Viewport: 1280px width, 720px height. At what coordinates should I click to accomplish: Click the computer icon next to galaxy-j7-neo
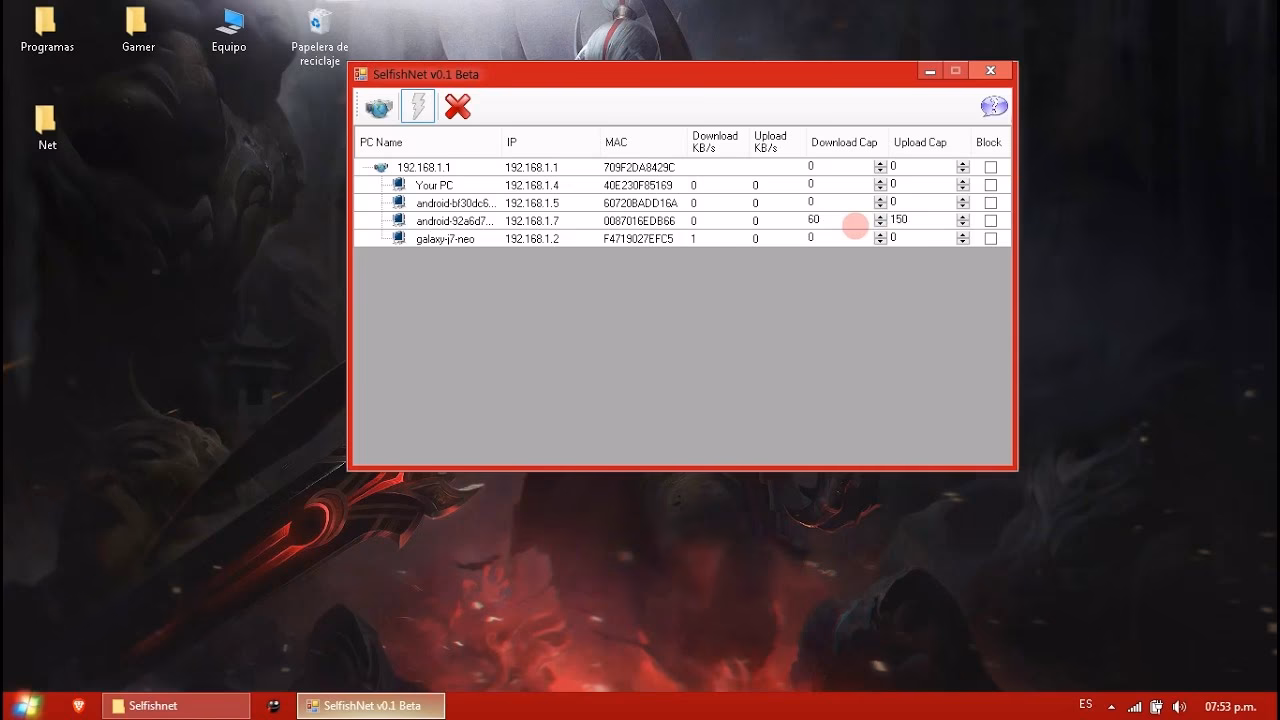click(399, 238)
